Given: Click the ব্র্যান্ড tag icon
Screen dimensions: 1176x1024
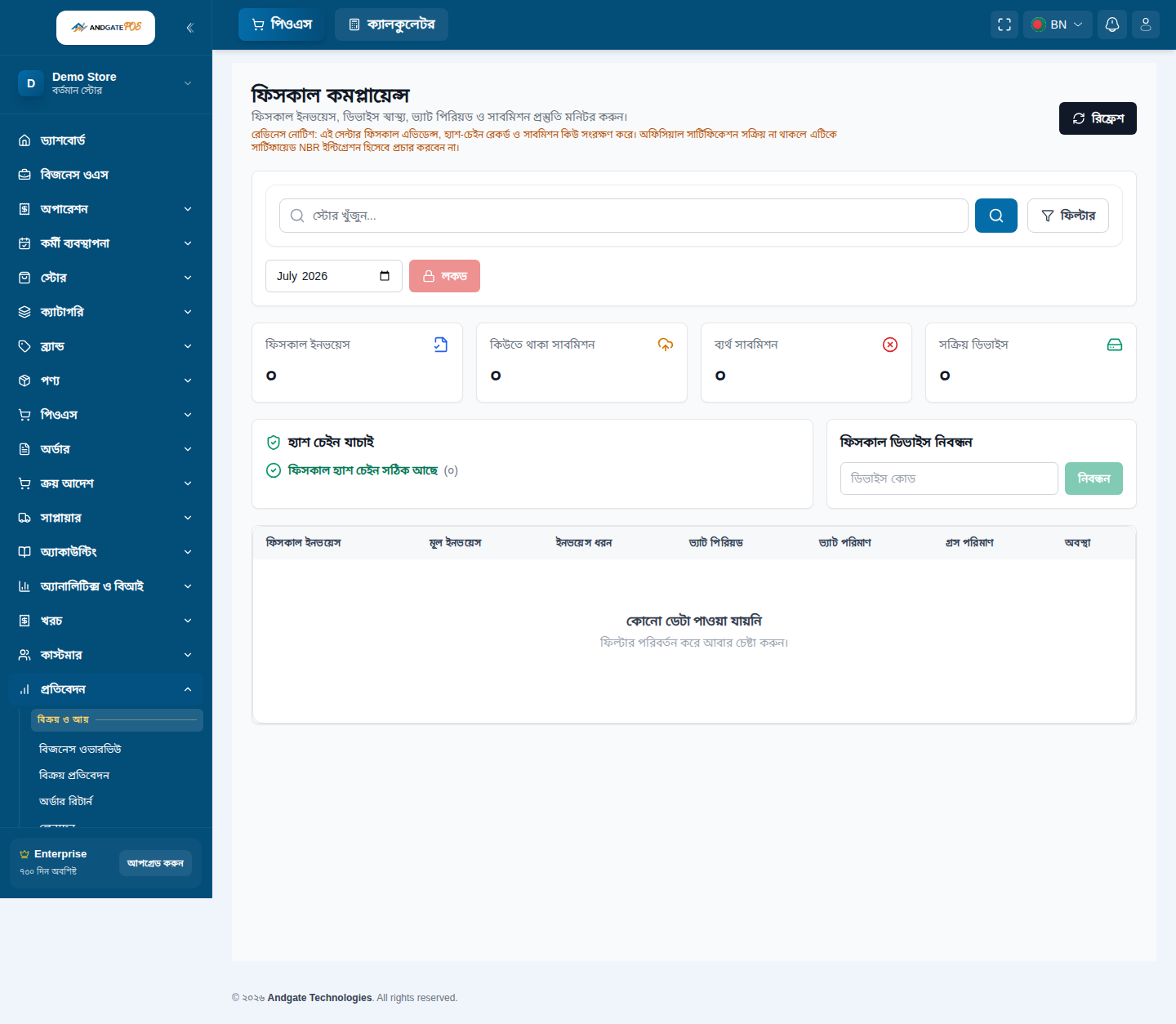Looking at the screenshot, I should tap(24, 346).
